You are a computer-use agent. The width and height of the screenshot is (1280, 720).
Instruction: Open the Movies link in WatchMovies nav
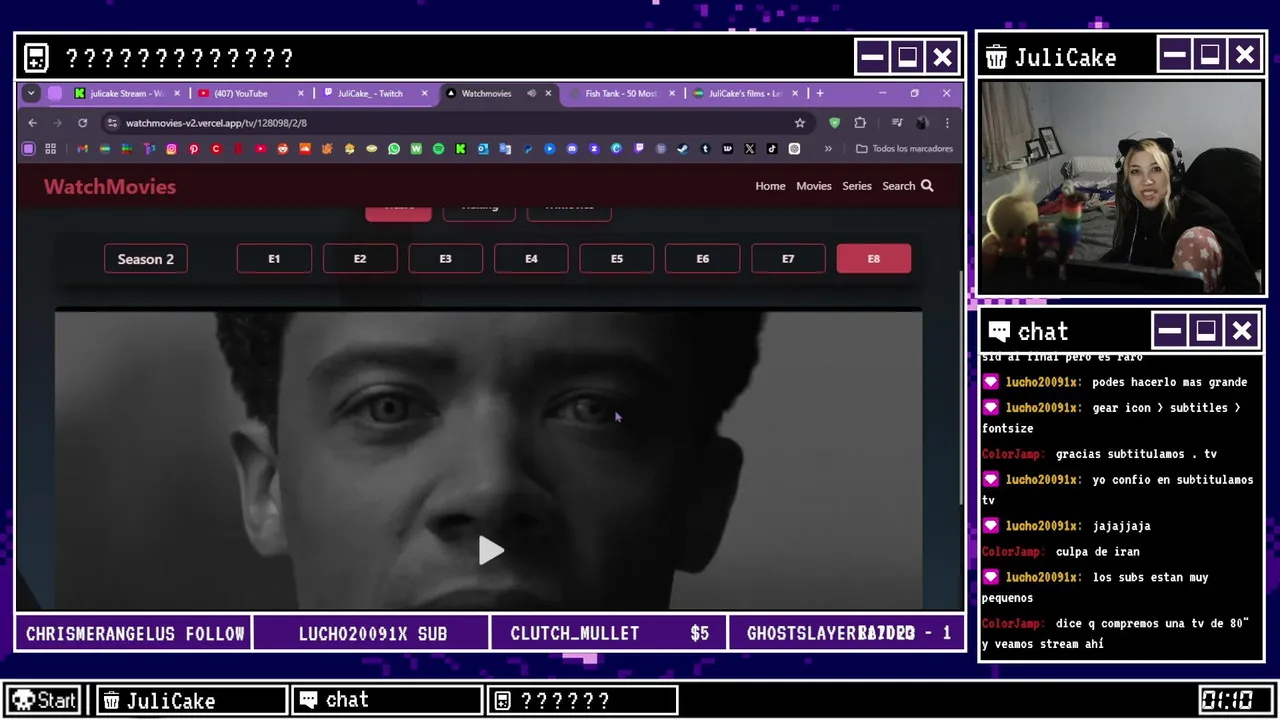click(814, 186)
